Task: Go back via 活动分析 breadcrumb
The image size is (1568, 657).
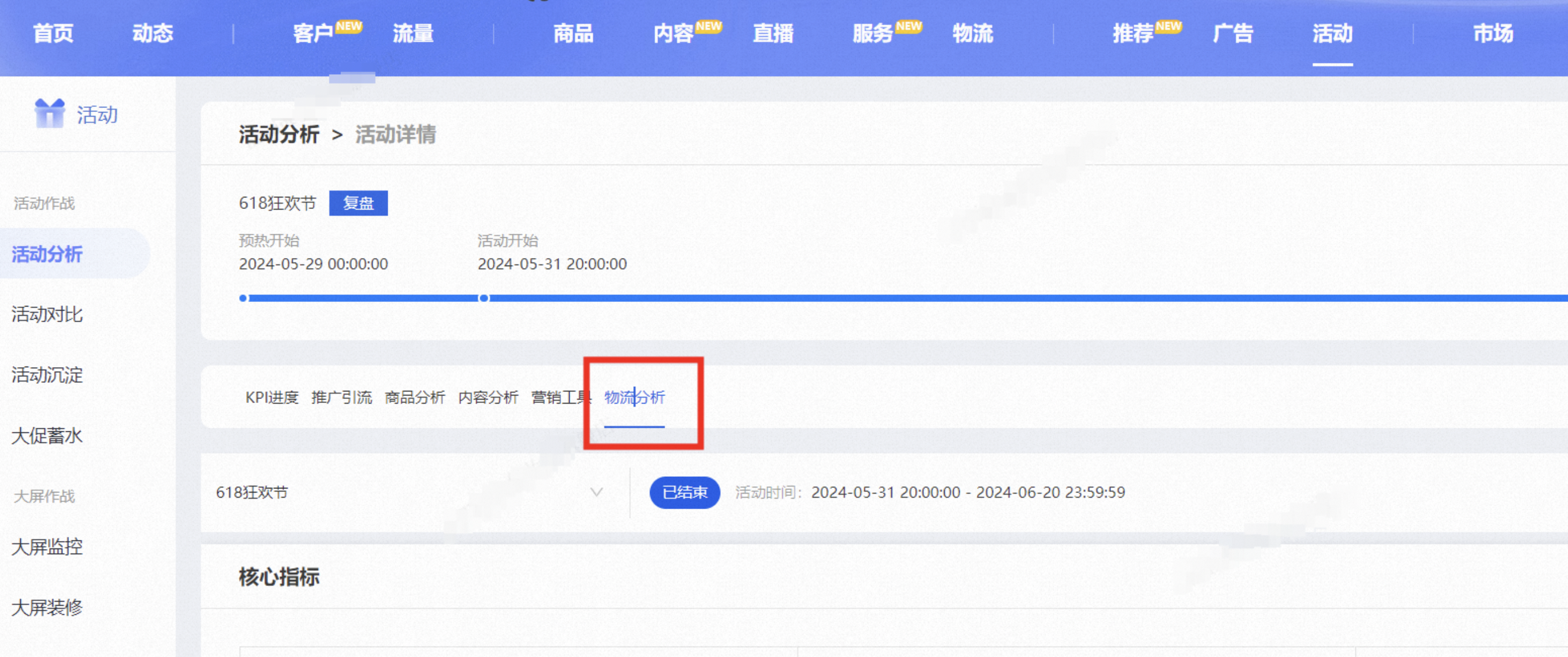Action: (279, 135)
